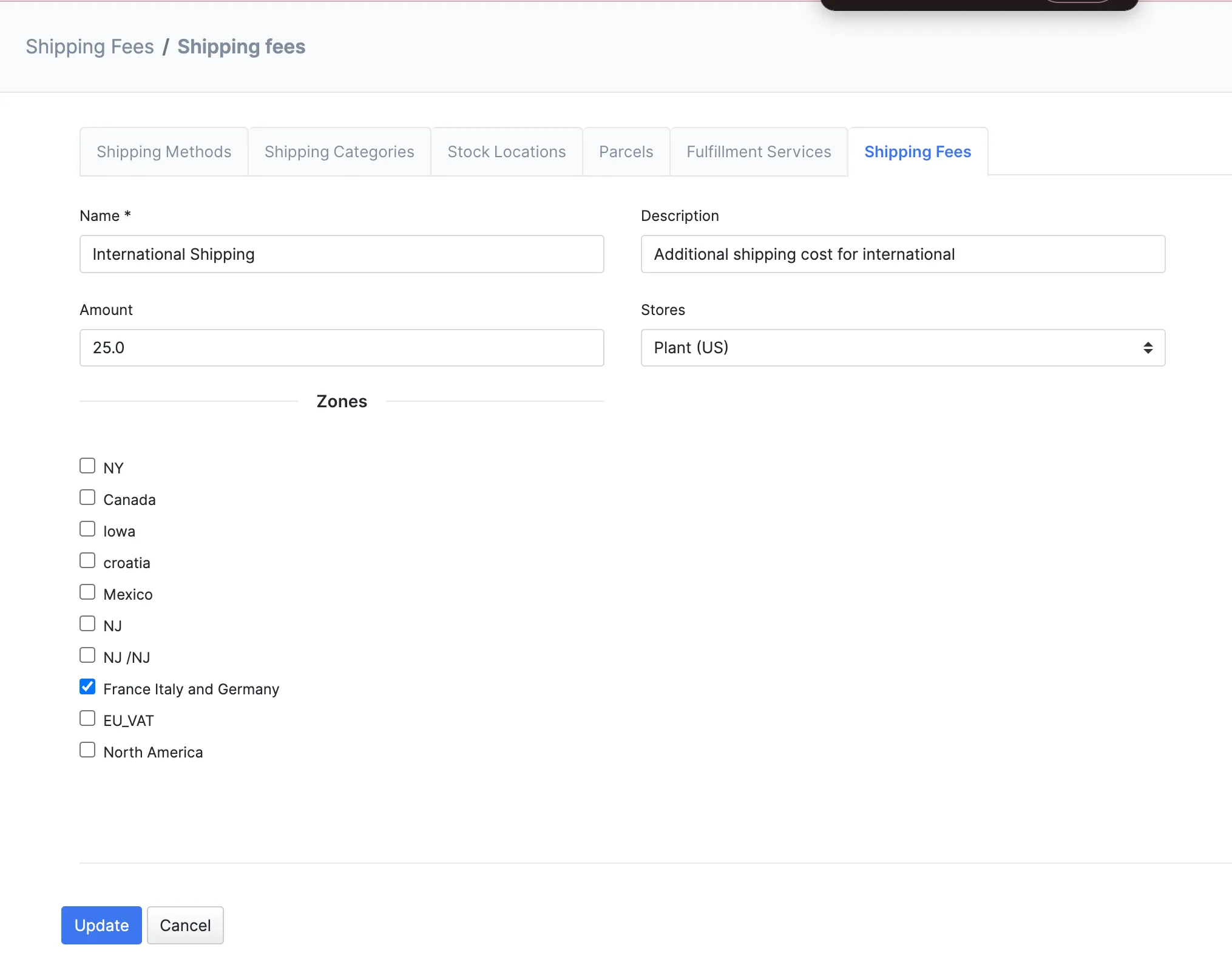Check the Mexico zone checkbox
1232x976 pixels.
coord(87,592)
